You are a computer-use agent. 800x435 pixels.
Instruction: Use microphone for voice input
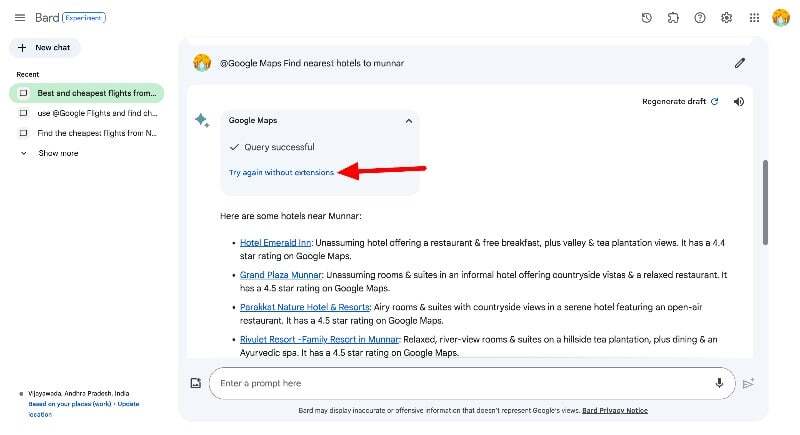pos(719,383)
